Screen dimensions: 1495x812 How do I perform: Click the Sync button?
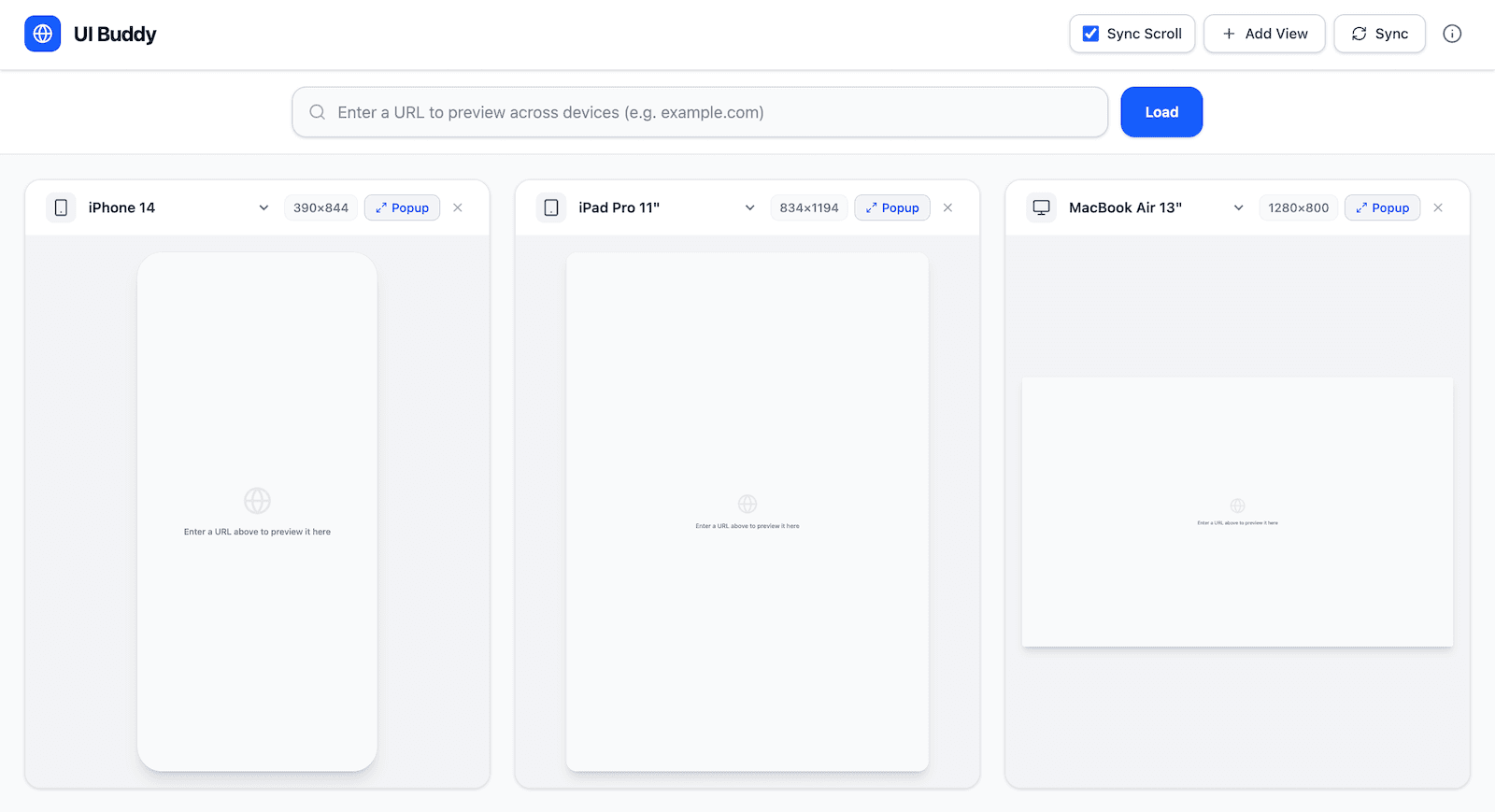(x=1379, y=34)
